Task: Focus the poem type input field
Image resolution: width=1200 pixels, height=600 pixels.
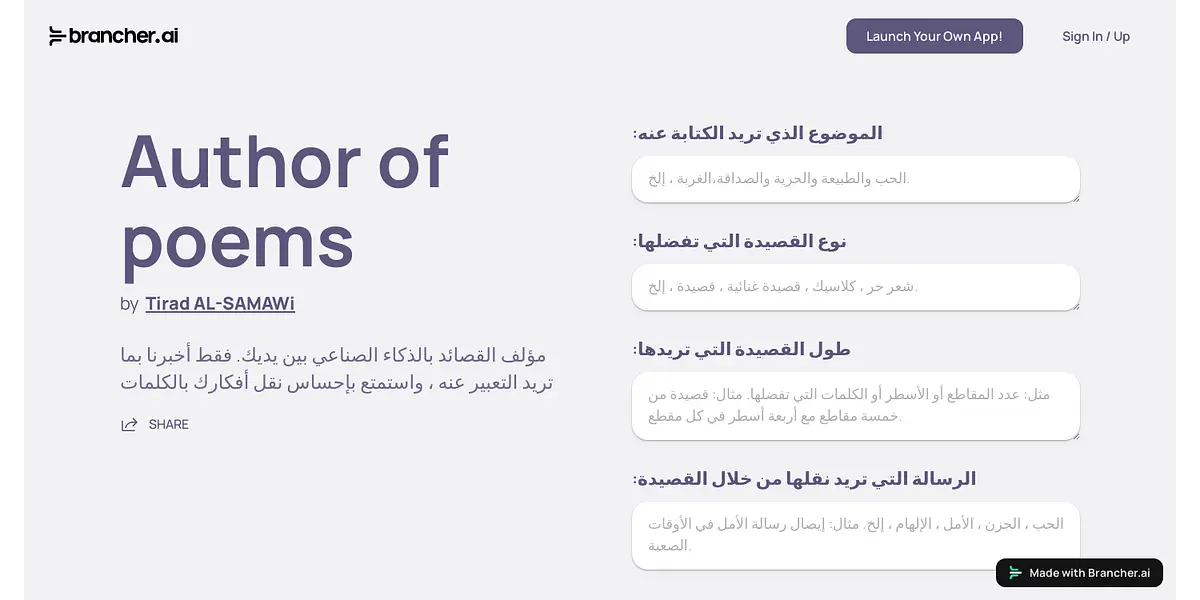Action: tap(855, 287)
